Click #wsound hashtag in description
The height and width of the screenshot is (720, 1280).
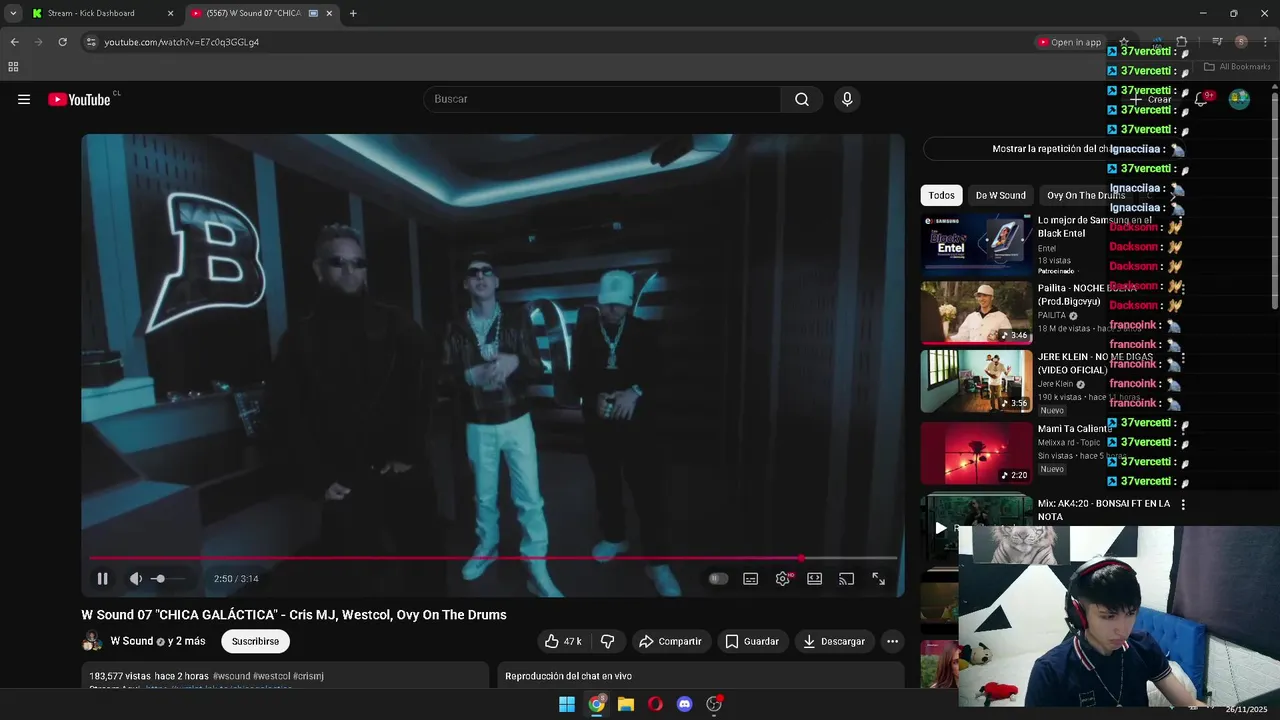tap(231, 676)
